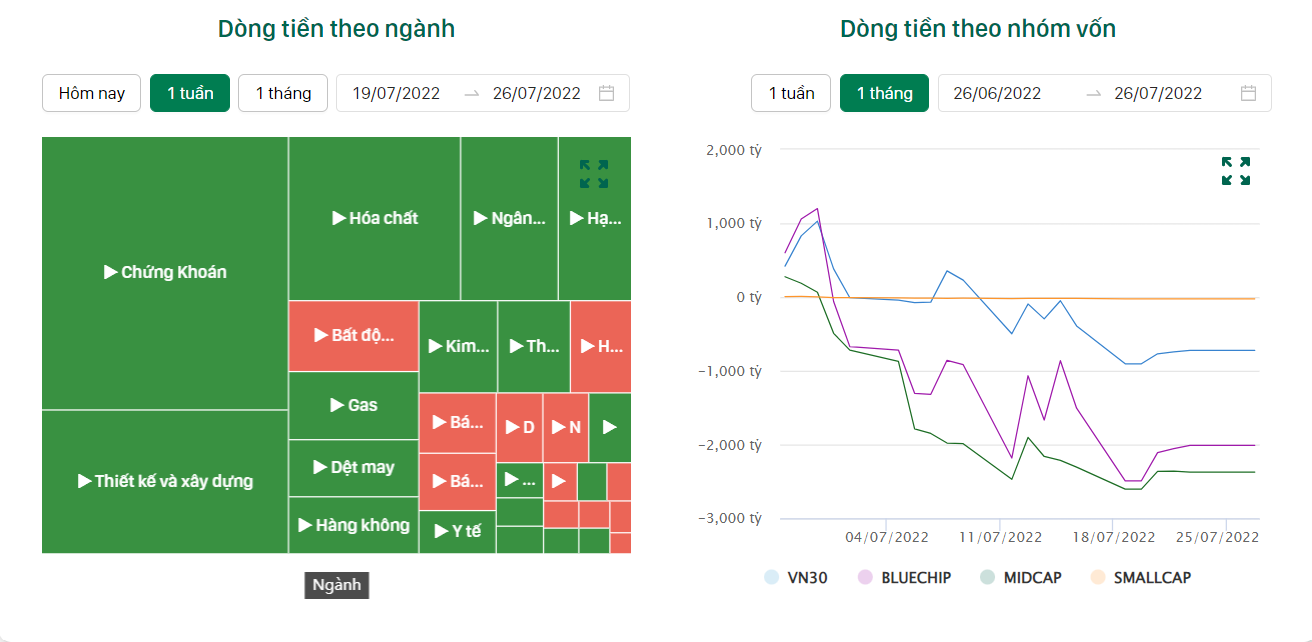Screen dimensions: 1312x642
Task: Edit end date 26/07/2022 in industry panel
Action: 537,93
